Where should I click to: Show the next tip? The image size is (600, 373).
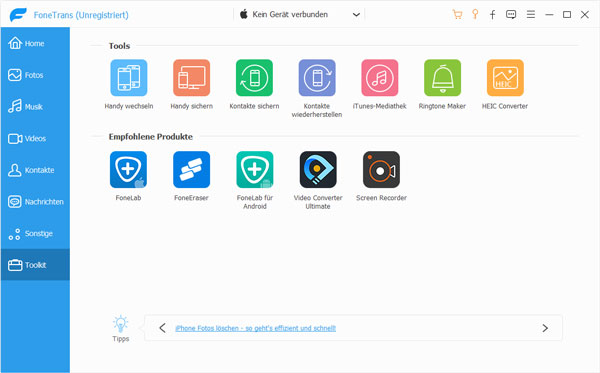pos(545,328)
